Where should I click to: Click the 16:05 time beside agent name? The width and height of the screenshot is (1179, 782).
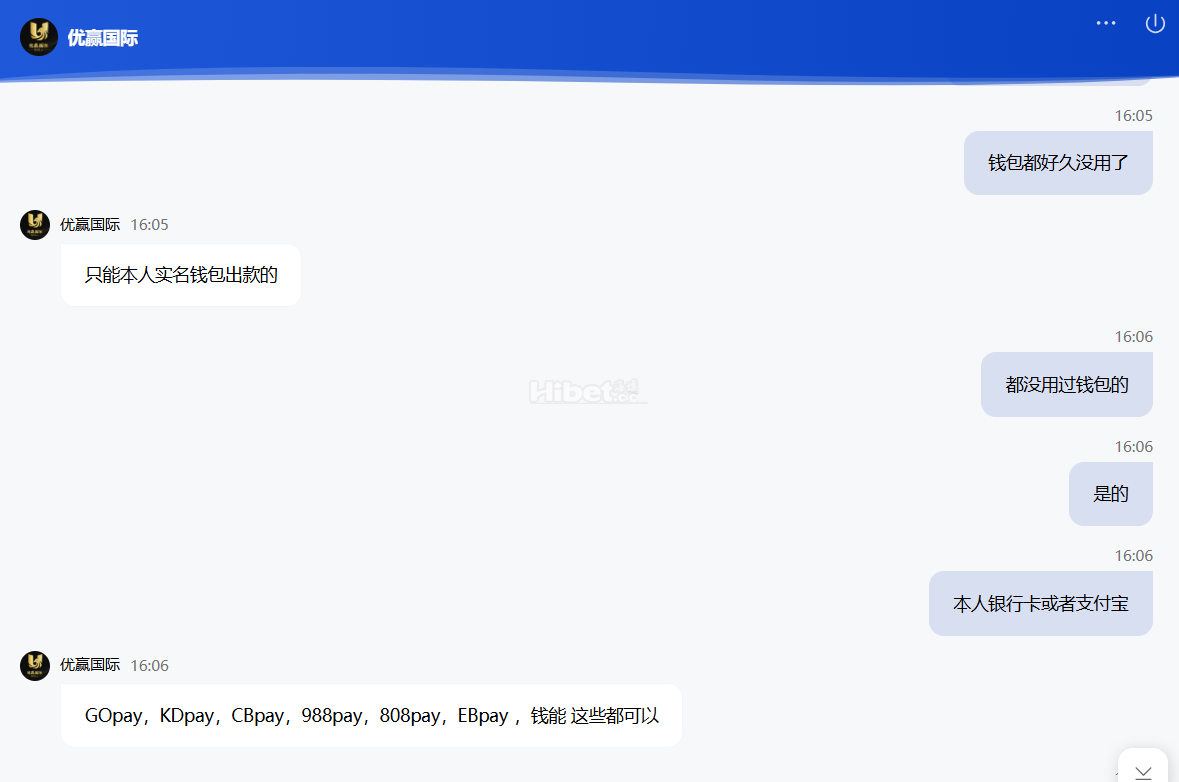point(149,225)
